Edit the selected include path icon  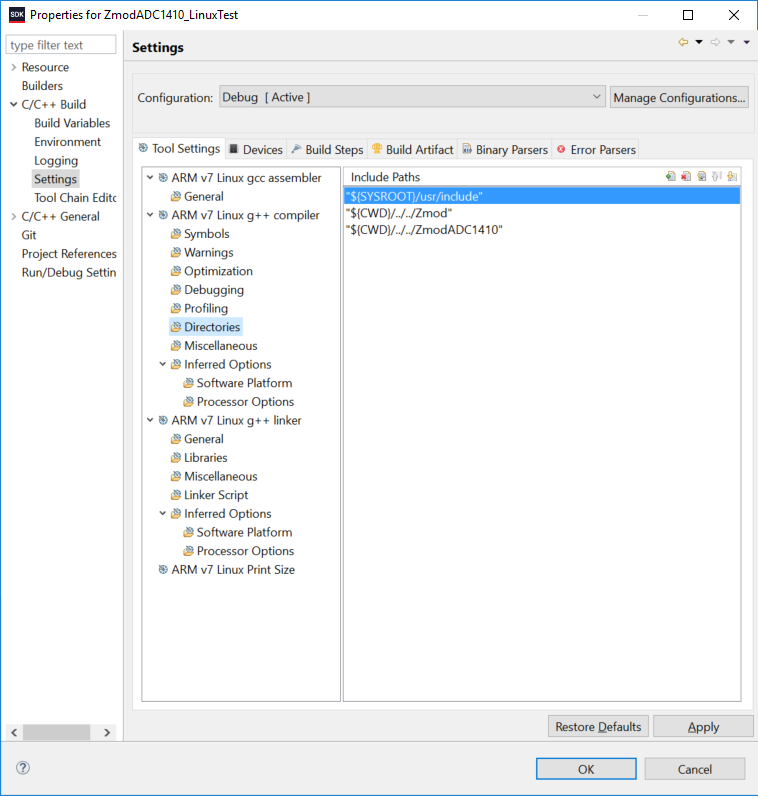[702, 176]
